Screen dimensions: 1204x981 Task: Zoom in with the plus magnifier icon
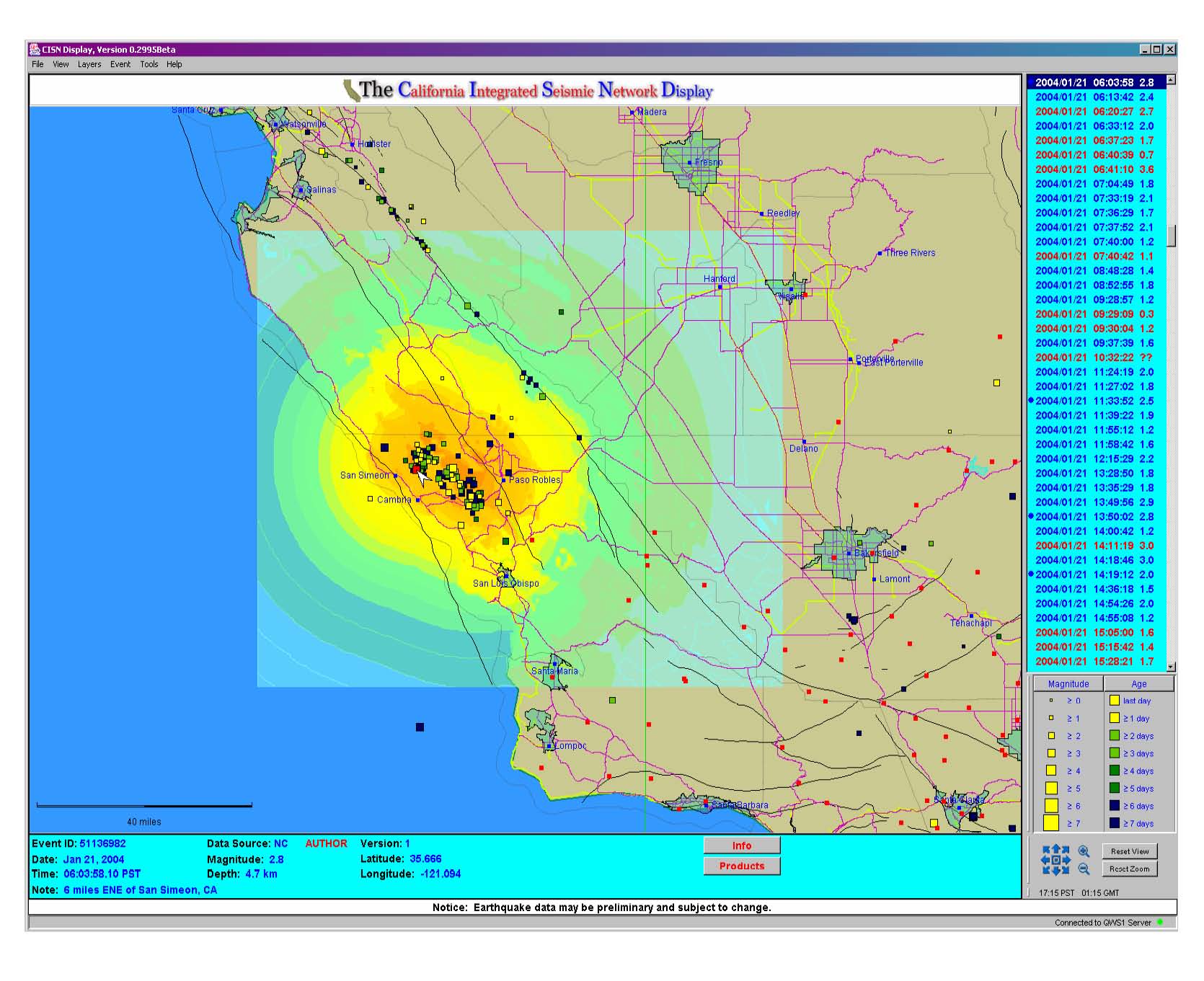click(1084, 851)
